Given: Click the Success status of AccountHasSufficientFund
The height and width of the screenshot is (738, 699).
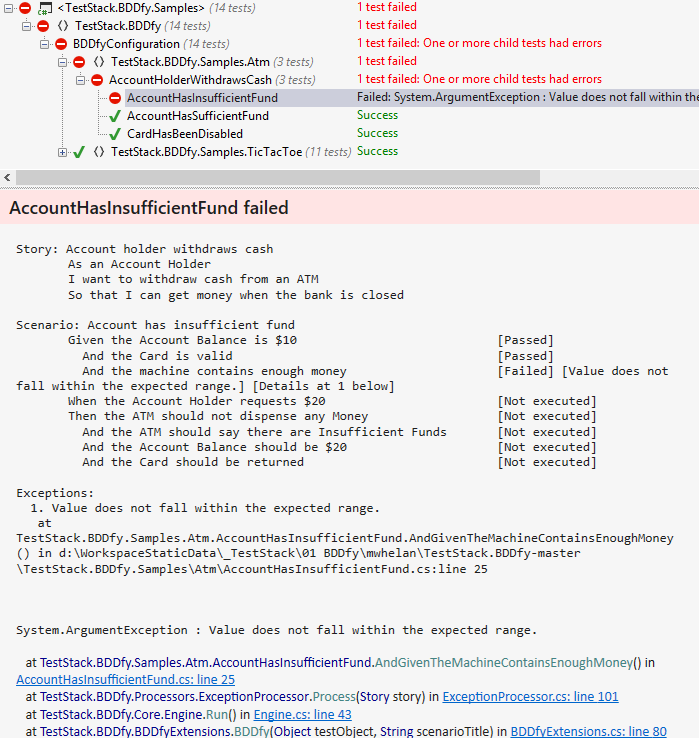Looking at the screenshot, I should pyautogui.click(x=378, y=115).
